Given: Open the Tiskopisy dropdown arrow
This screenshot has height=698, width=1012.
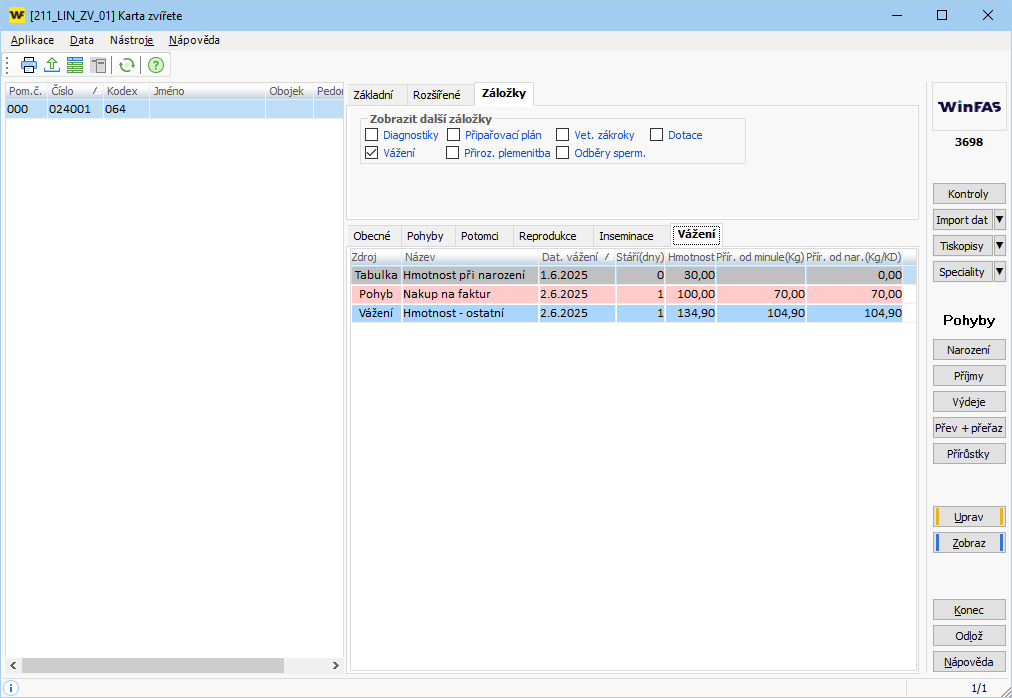Looking at the screenshot, I should click(x=999, y=246).
